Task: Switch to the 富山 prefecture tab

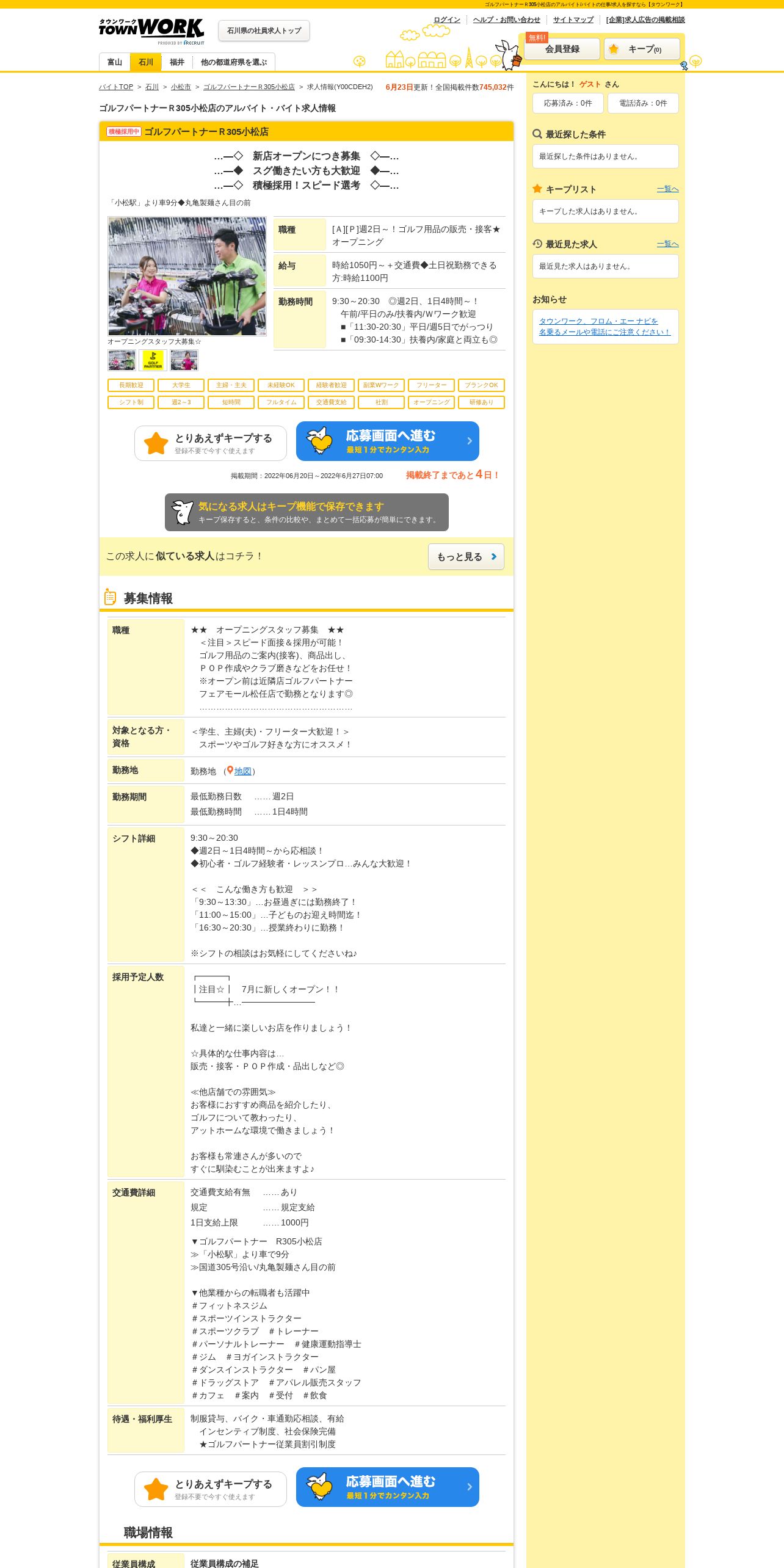Action: click(x=115, y=62)
